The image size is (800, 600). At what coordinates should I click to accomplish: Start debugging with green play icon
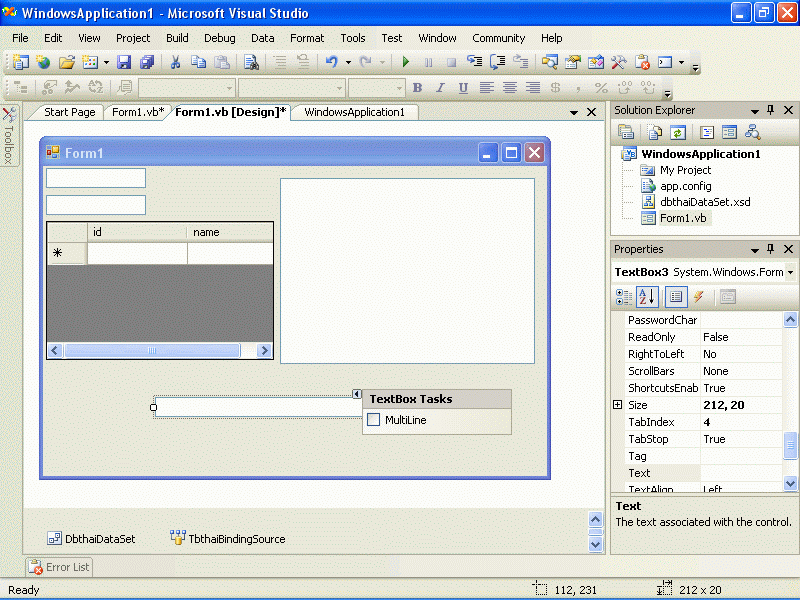[x=406, y=62]
